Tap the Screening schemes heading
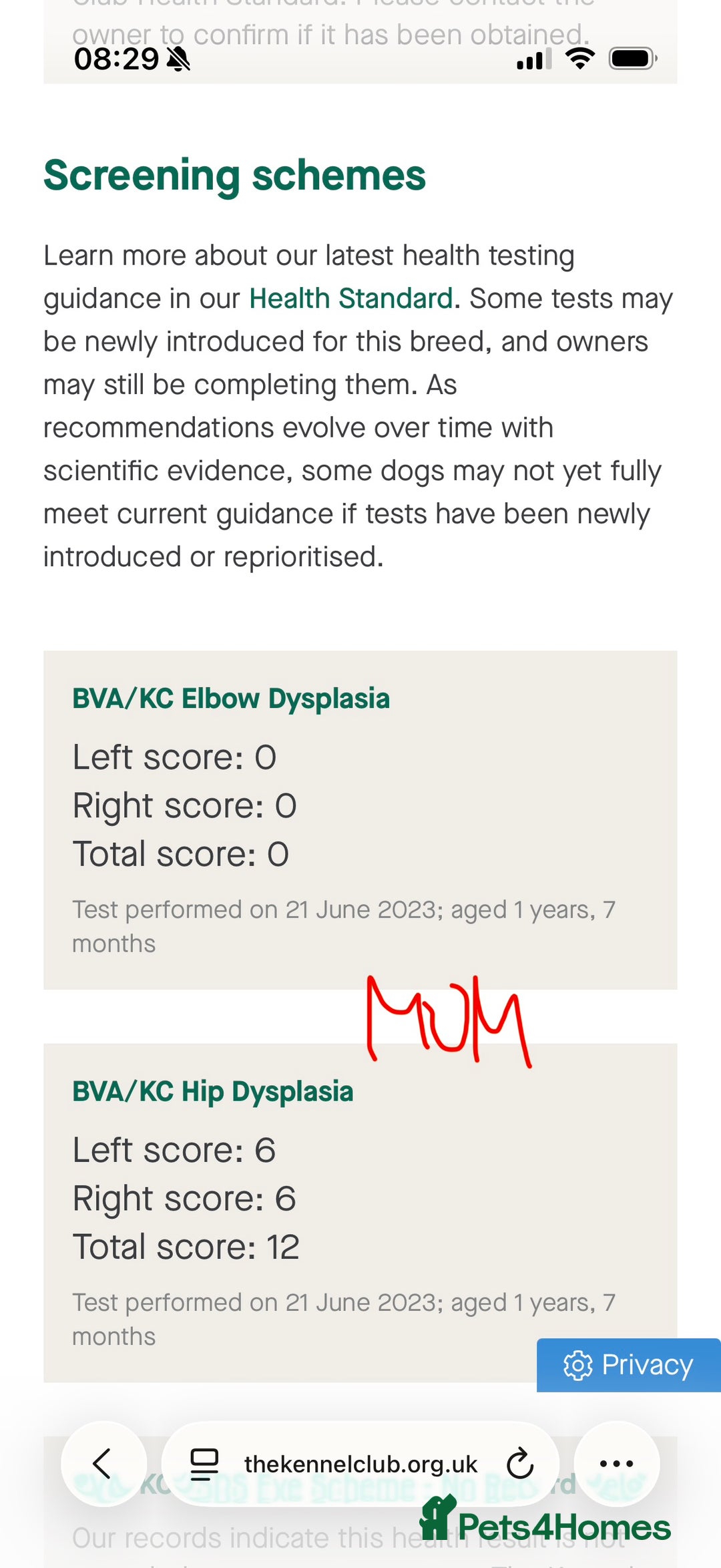Image resolution: width=721 pixels, height=1568 pixels. [234, 176]
